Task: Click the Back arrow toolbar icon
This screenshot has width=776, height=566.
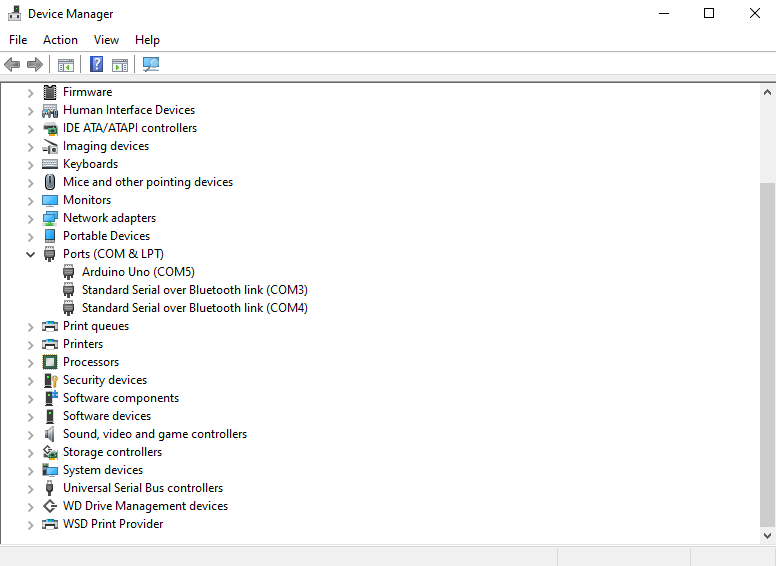Action: (12, 65)
